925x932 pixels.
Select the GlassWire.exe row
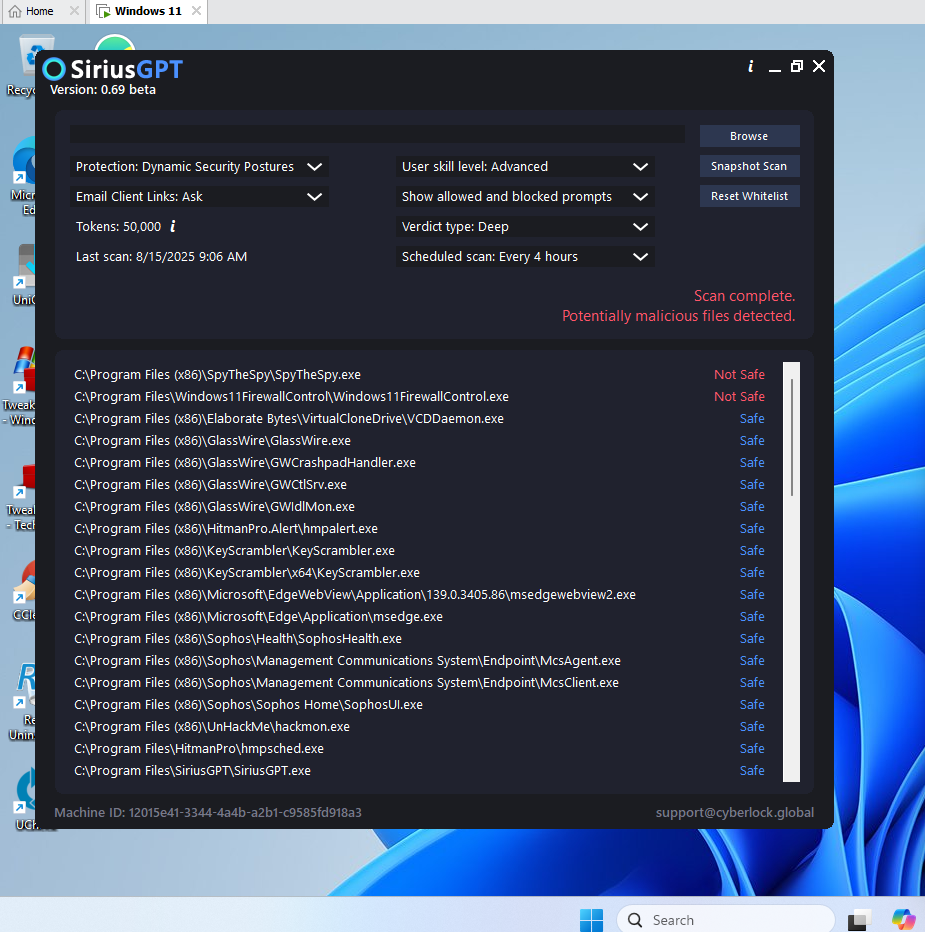pos(419,440)
